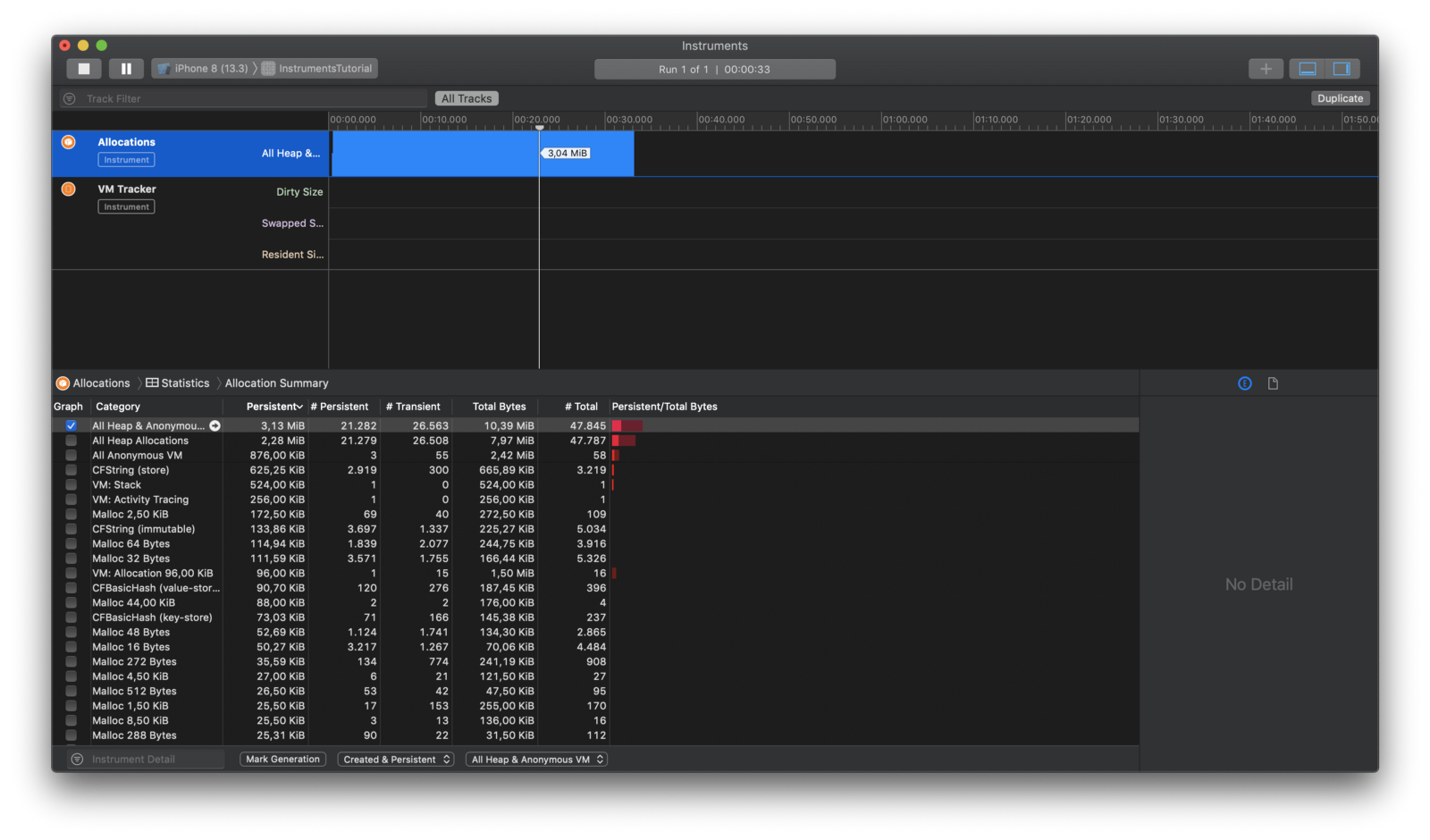The image size is (1430, 840).
Task: Click the 3,04 MiB value label
Action: pos(568,153)
